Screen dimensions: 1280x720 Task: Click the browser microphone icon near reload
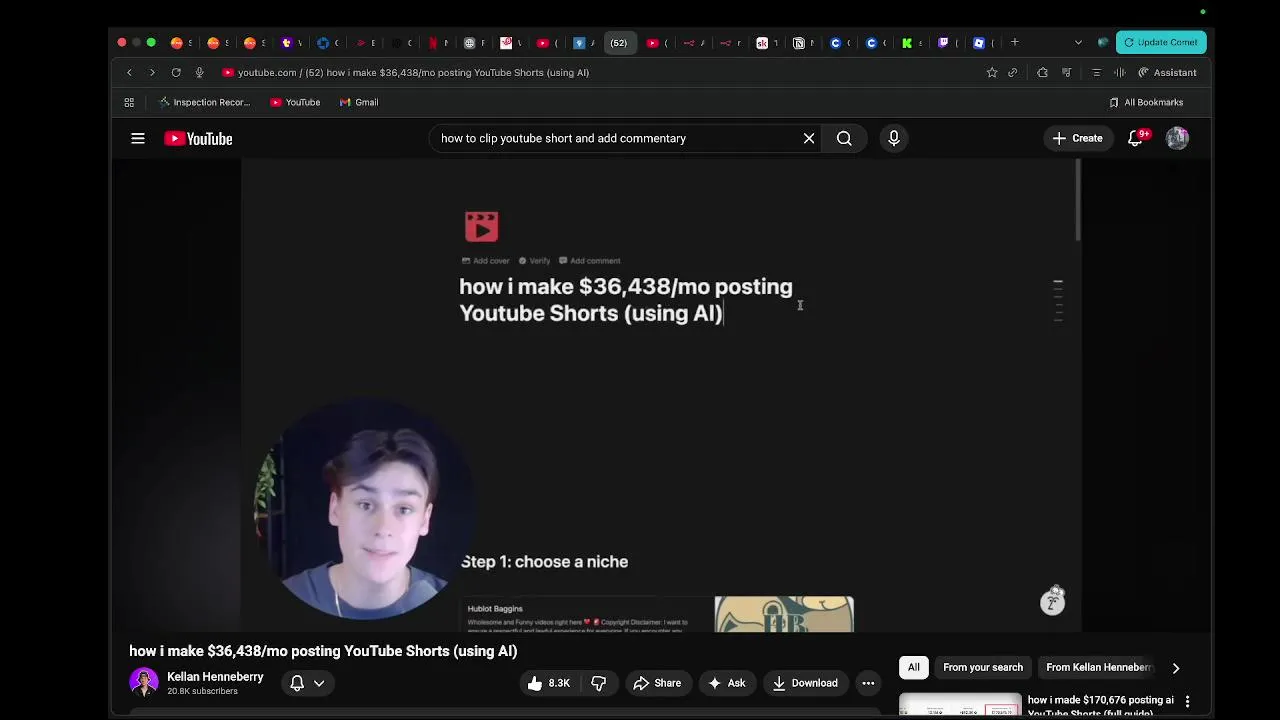pos(199,72)
